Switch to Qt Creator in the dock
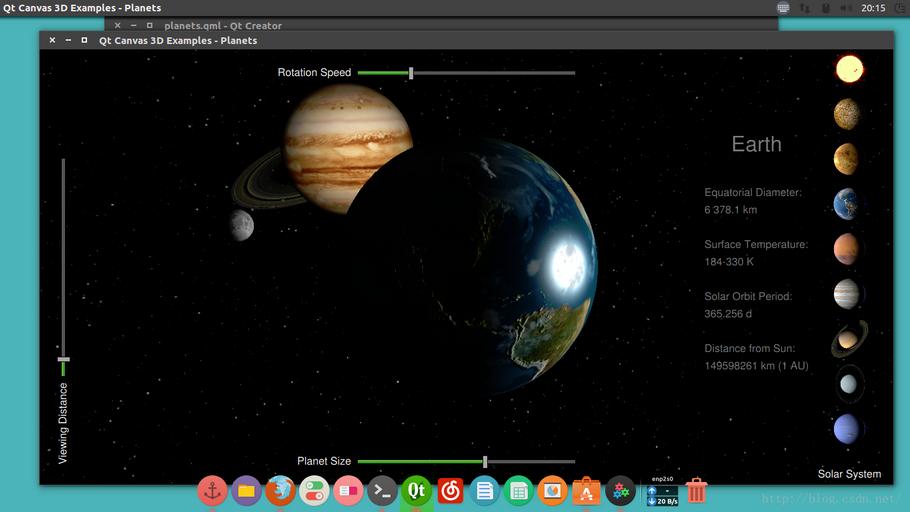 (416, 491)
